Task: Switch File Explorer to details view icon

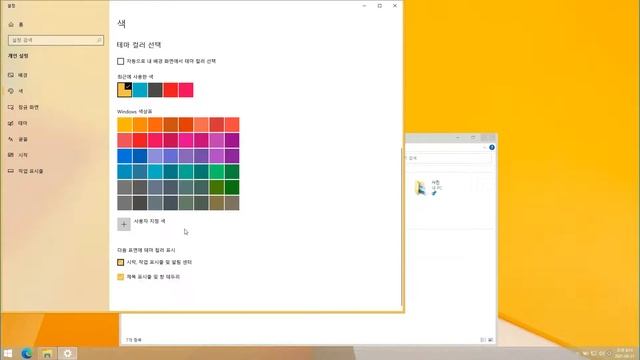Action: (x=483, y=340)
